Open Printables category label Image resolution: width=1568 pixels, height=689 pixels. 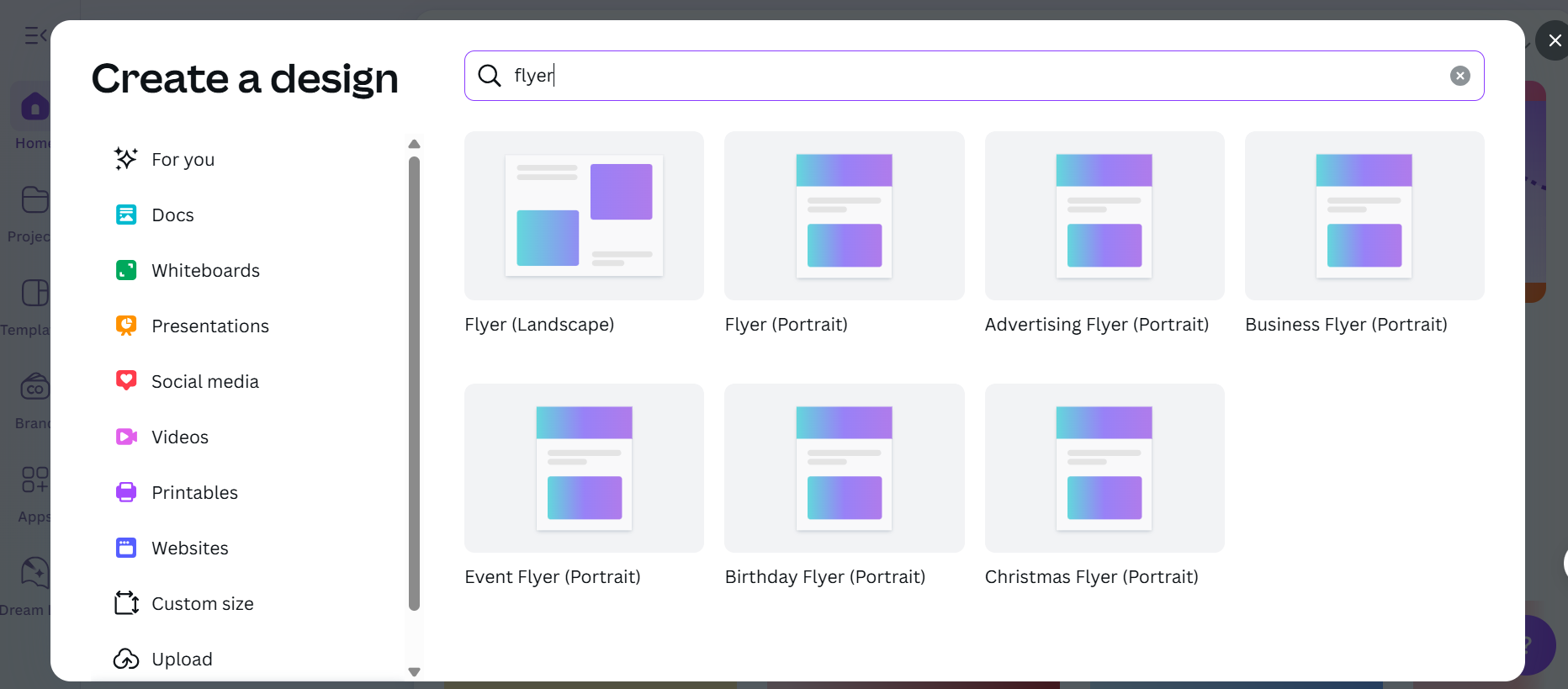[194, 493]
